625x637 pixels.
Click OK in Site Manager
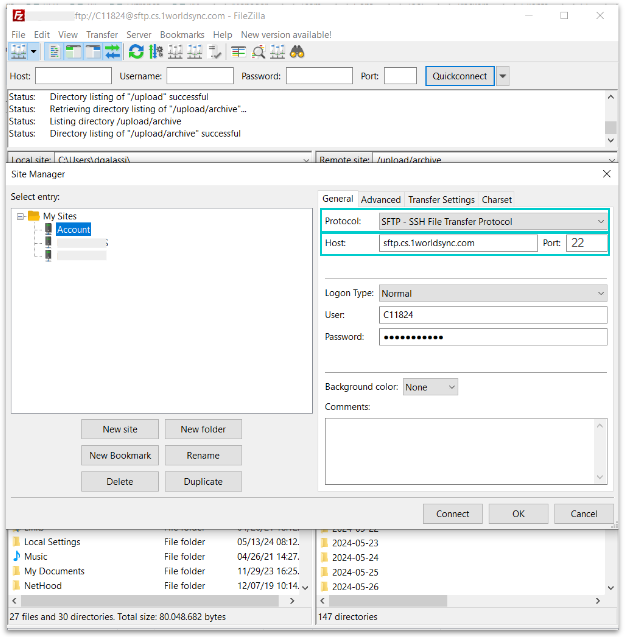[x=519, y=514]
